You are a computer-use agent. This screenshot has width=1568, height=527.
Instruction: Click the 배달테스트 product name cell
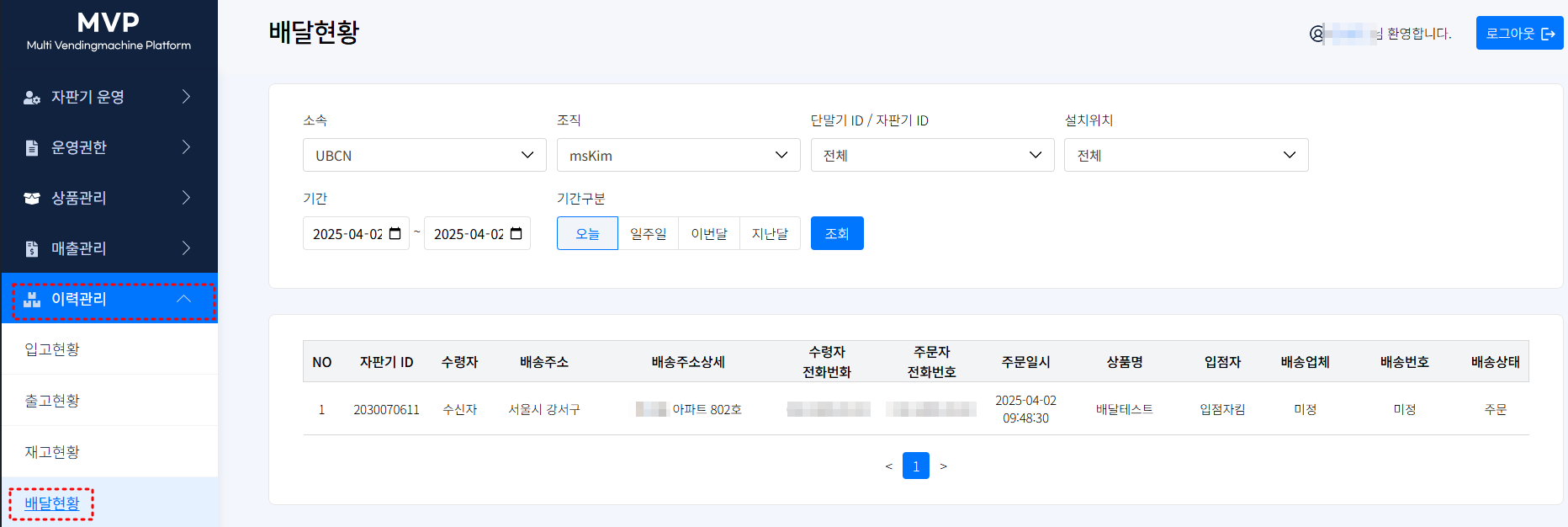[1125, 409]
